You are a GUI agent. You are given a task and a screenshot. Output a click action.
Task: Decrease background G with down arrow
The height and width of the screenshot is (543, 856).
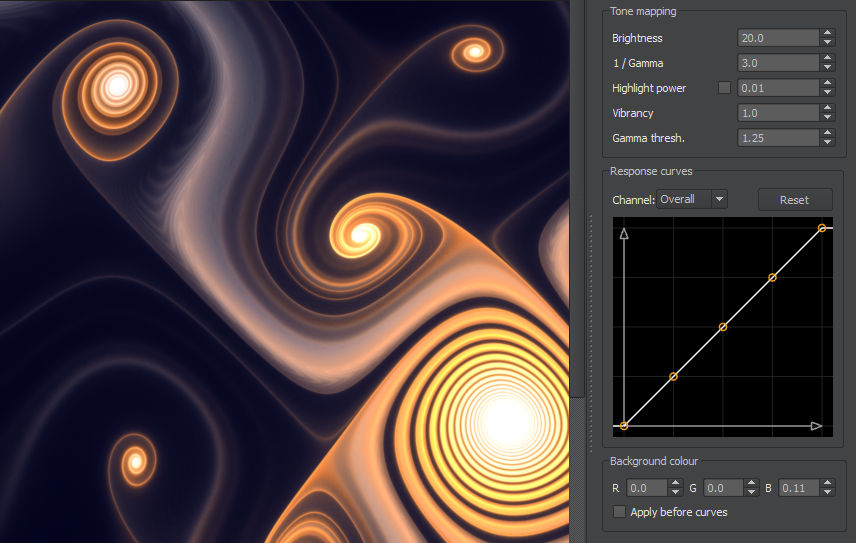click(x=751, y=492)
